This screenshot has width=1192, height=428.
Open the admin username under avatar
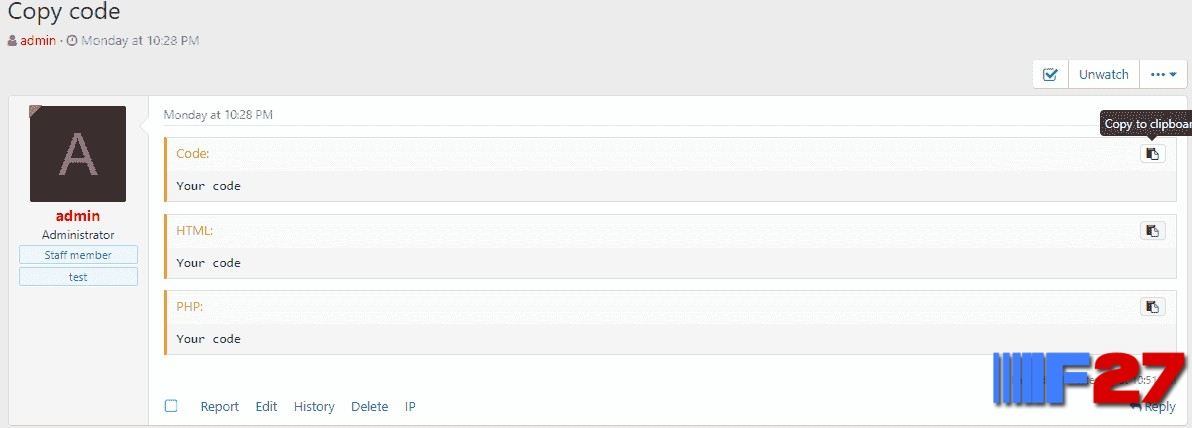click(x=78, y=216)
